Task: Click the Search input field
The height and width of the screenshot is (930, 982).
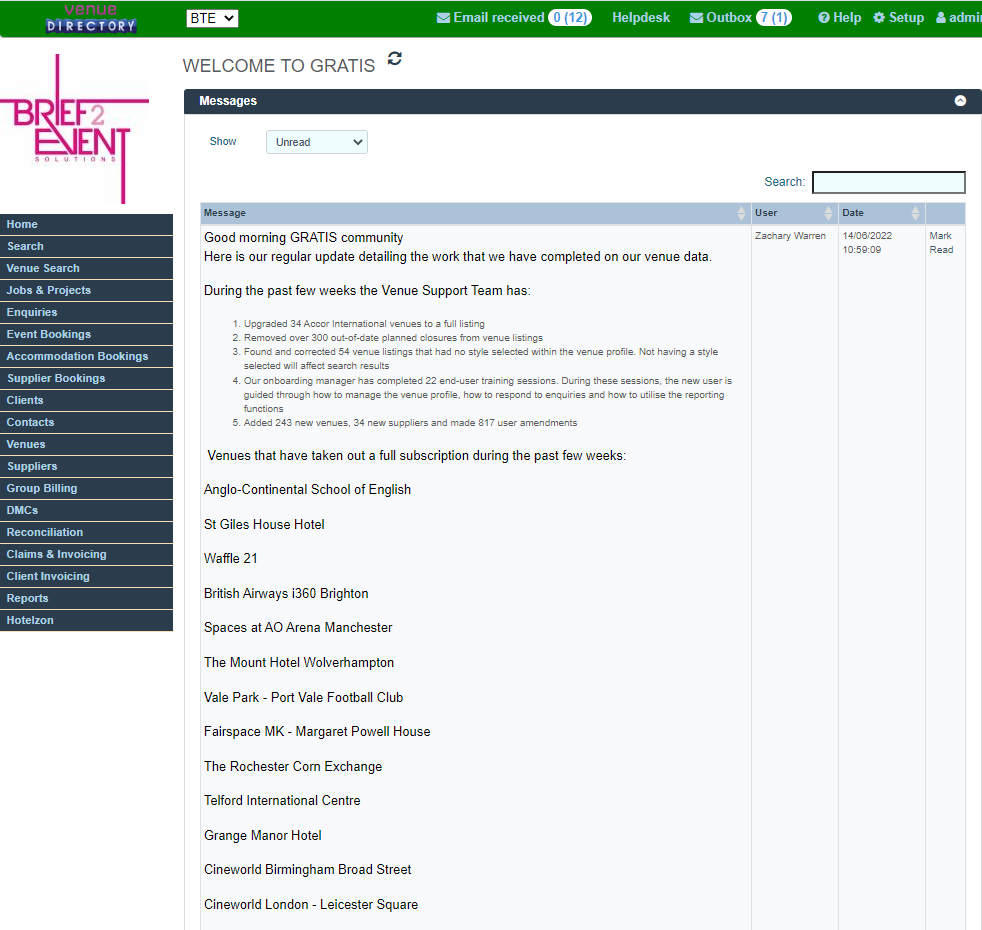Action: tap(889, 182)
